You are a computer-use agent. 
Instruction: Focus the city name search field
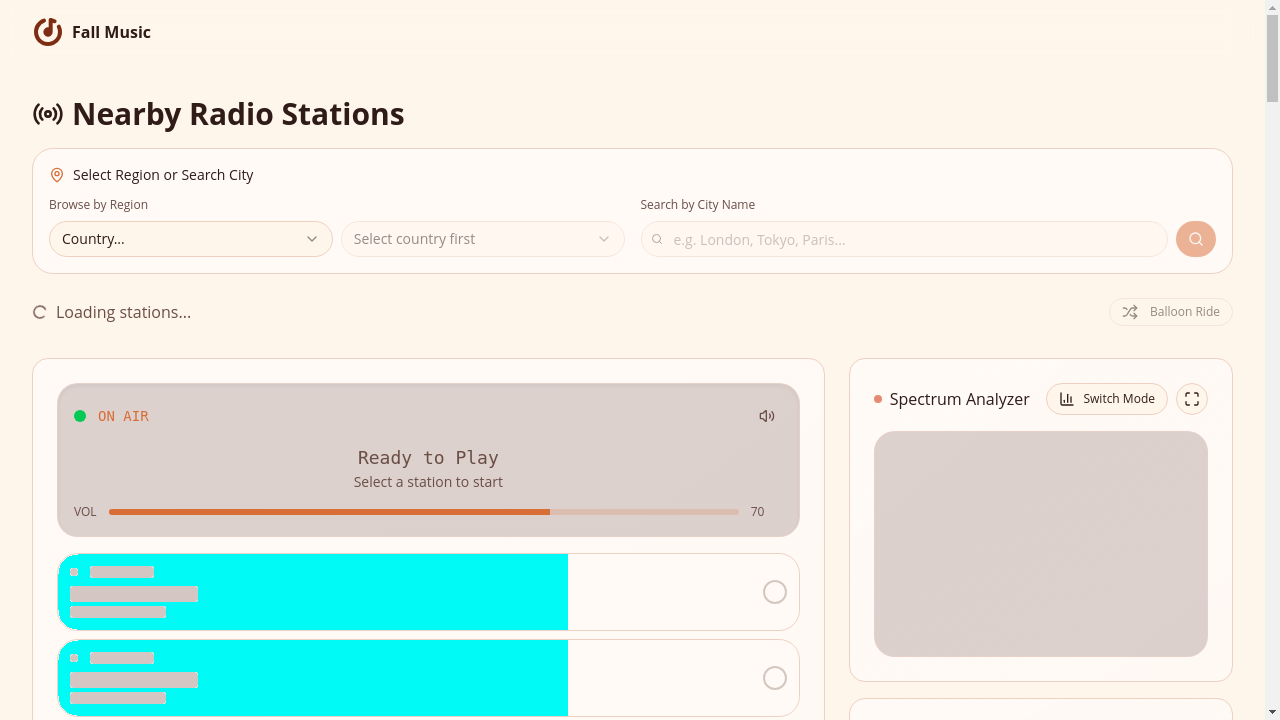point(904,239)
